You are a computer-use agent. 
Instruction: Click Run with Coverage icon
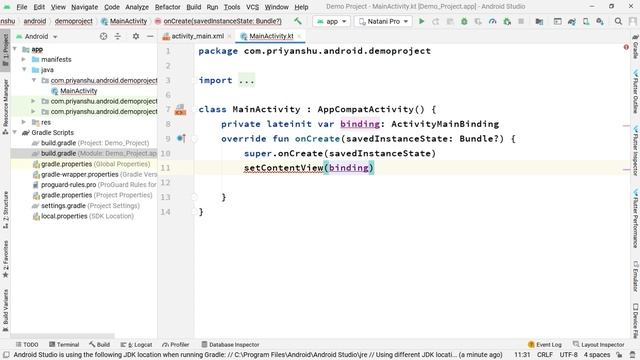coord(478,21)
